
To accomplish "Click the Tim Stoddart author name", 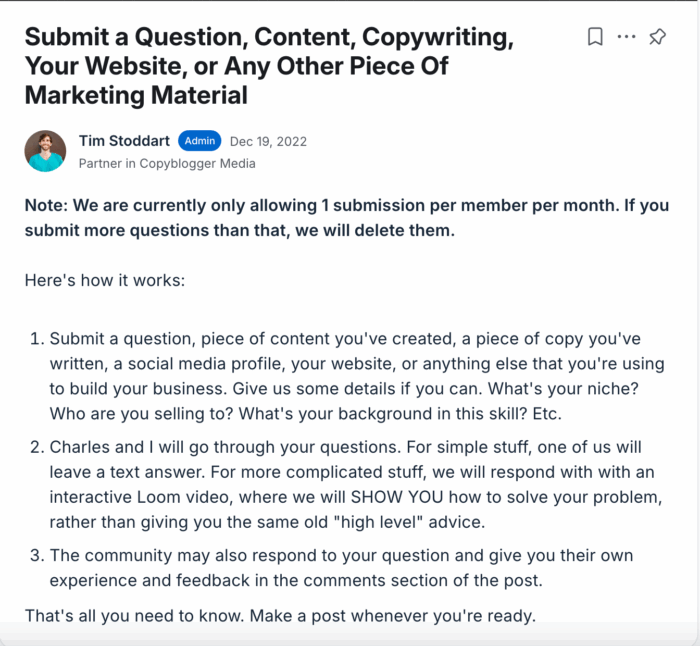I will pyautogui.click(x=124, y=141).
